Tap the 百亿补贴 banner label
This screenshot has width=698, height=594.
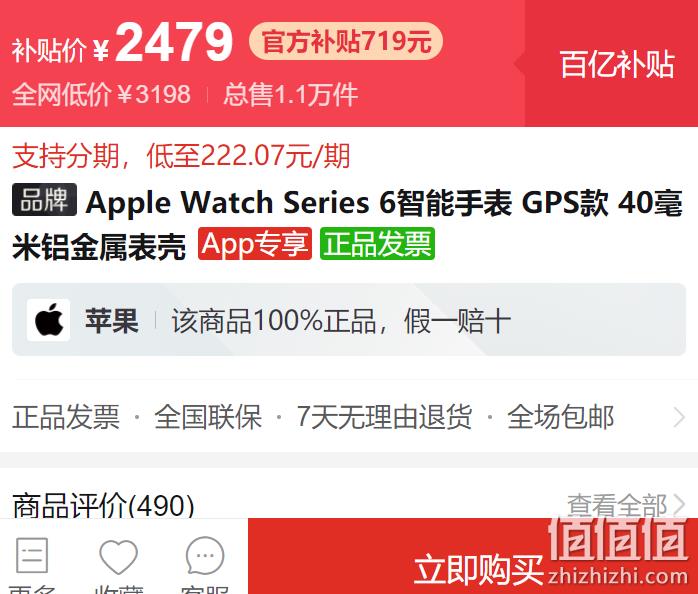[617, 65]
